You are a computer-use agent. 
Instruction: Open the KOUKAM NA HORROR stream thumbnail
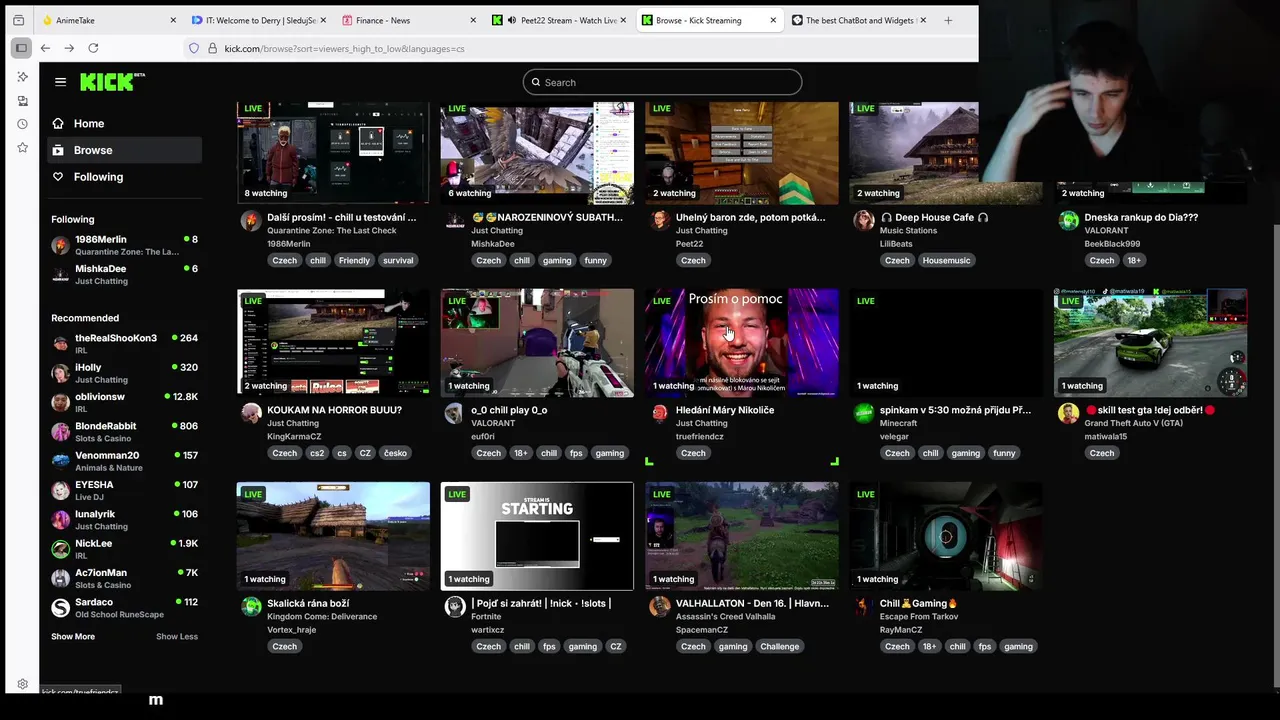[x=333, y=343]
